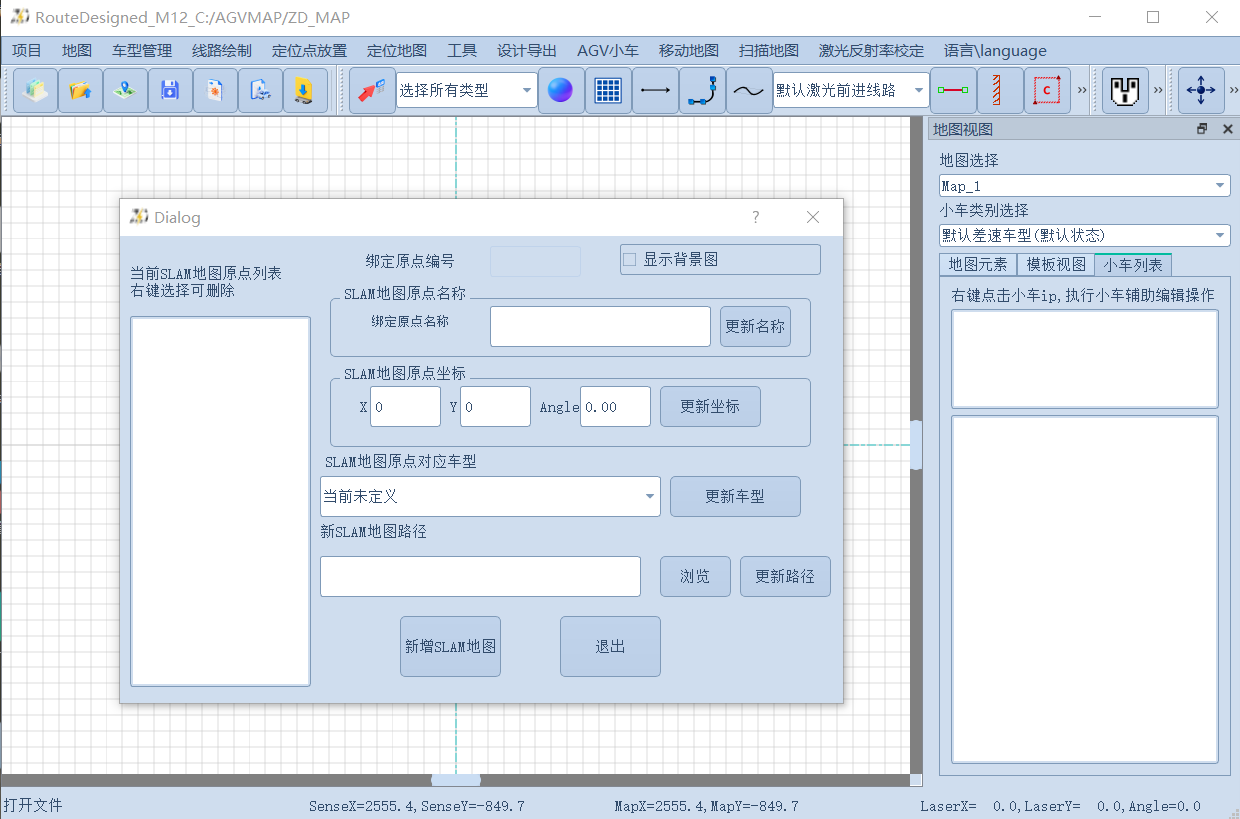The height and width of the screenshot is (819, 1240).
Task: Click the save map floppy disk icon
Action: click(169, 89)
